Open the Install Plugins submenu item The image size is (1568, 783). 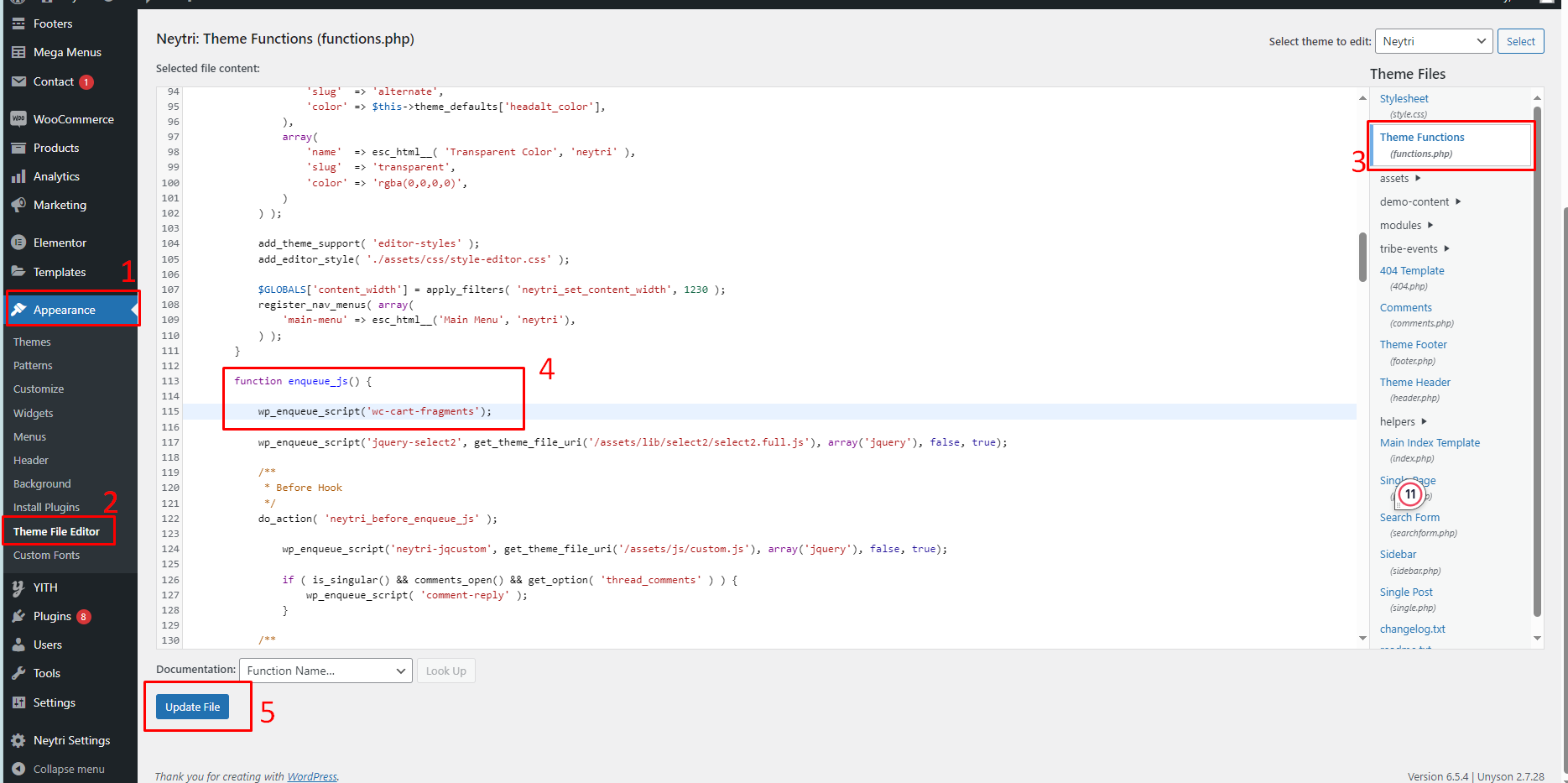point(46,507)
